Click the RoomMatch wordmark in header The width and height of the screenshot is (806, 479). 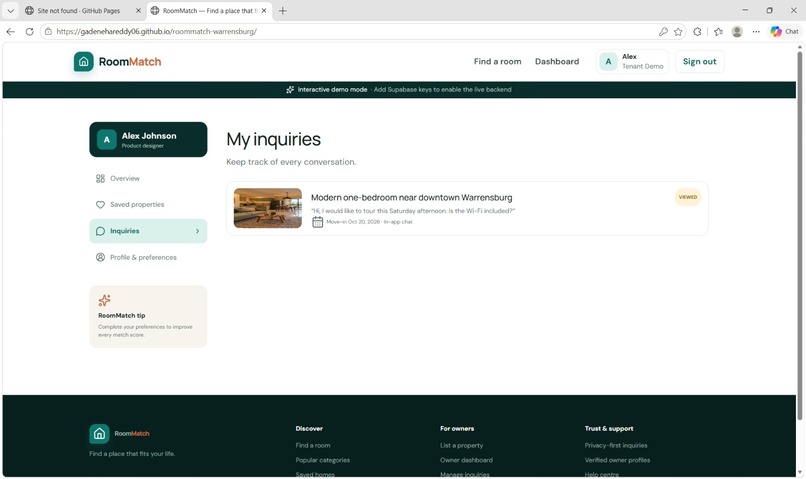coord(130,62)
